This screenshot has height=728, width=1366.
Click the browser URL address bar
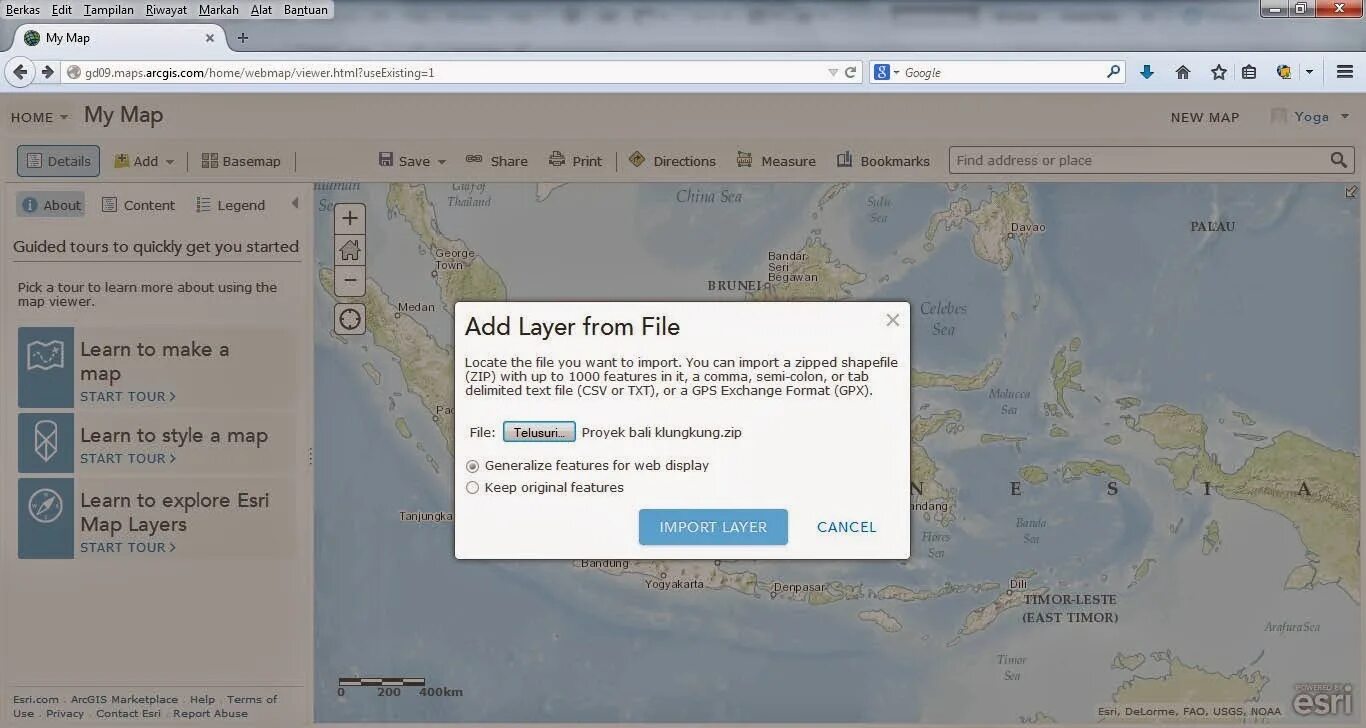point(445,72)
